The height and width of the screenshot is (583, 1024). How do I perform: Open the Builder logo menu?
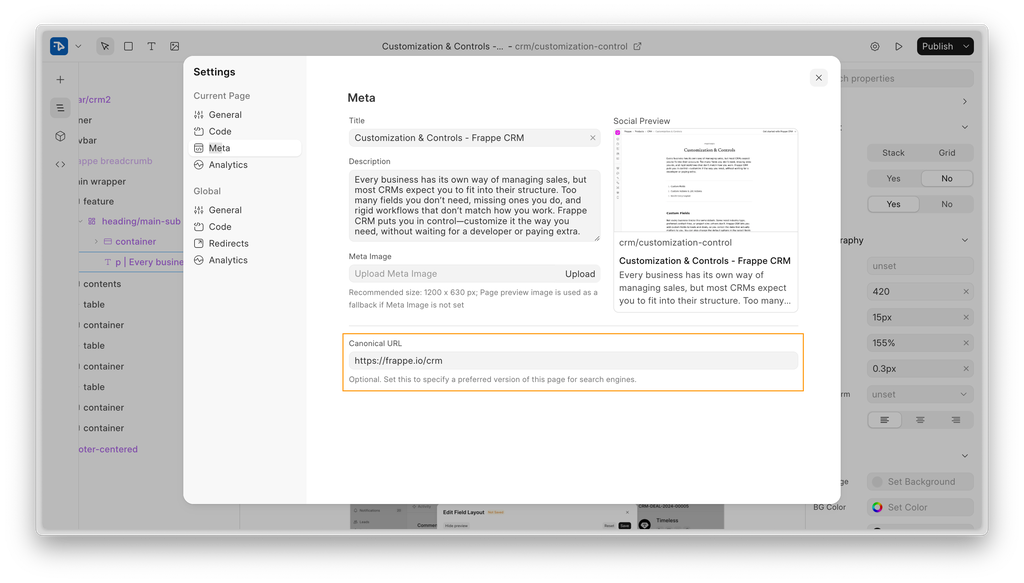click(59, 46)
